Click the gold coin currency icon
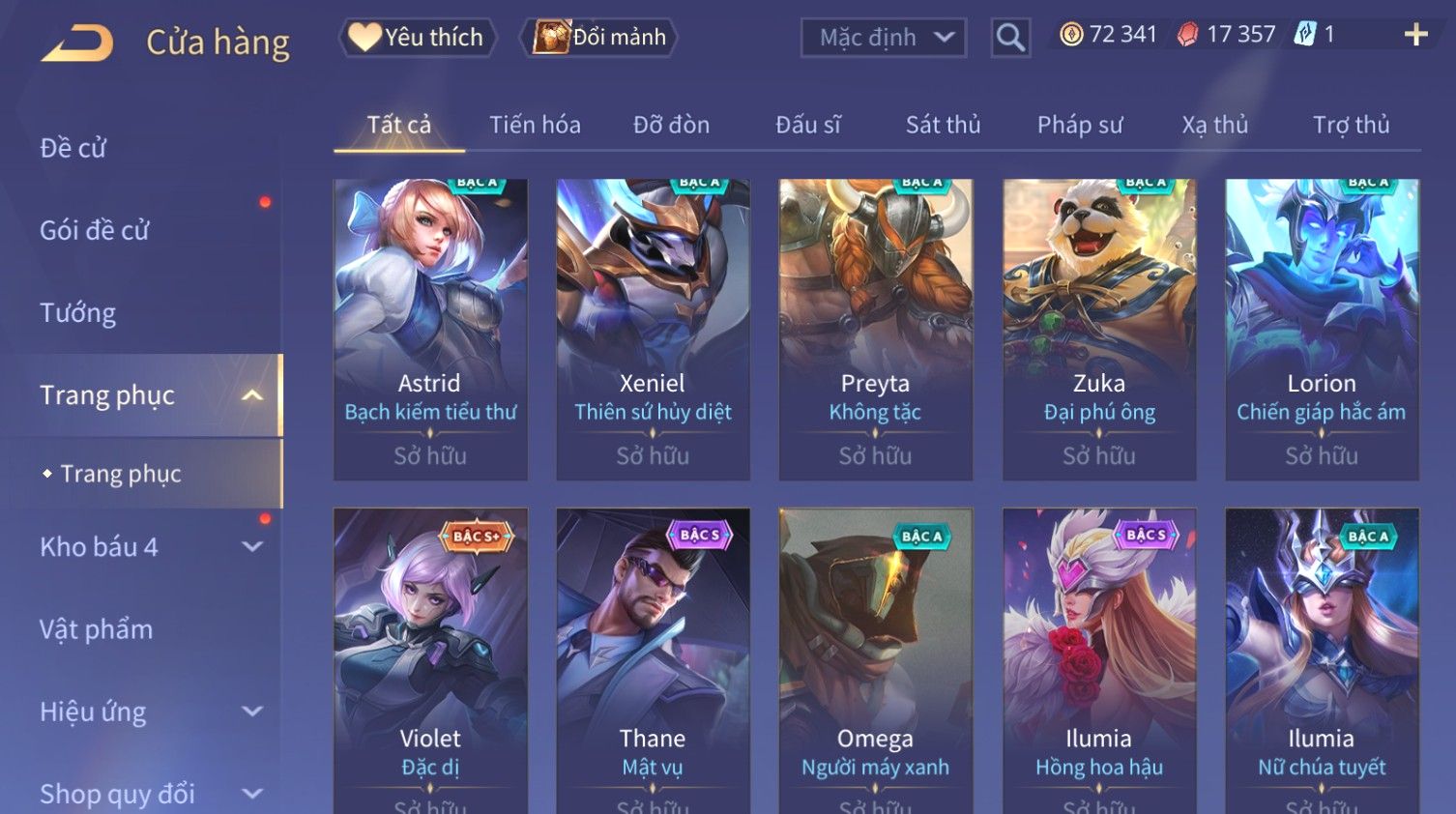The width and height of the screenshot is (1456, 814). tap(1071, 35)
